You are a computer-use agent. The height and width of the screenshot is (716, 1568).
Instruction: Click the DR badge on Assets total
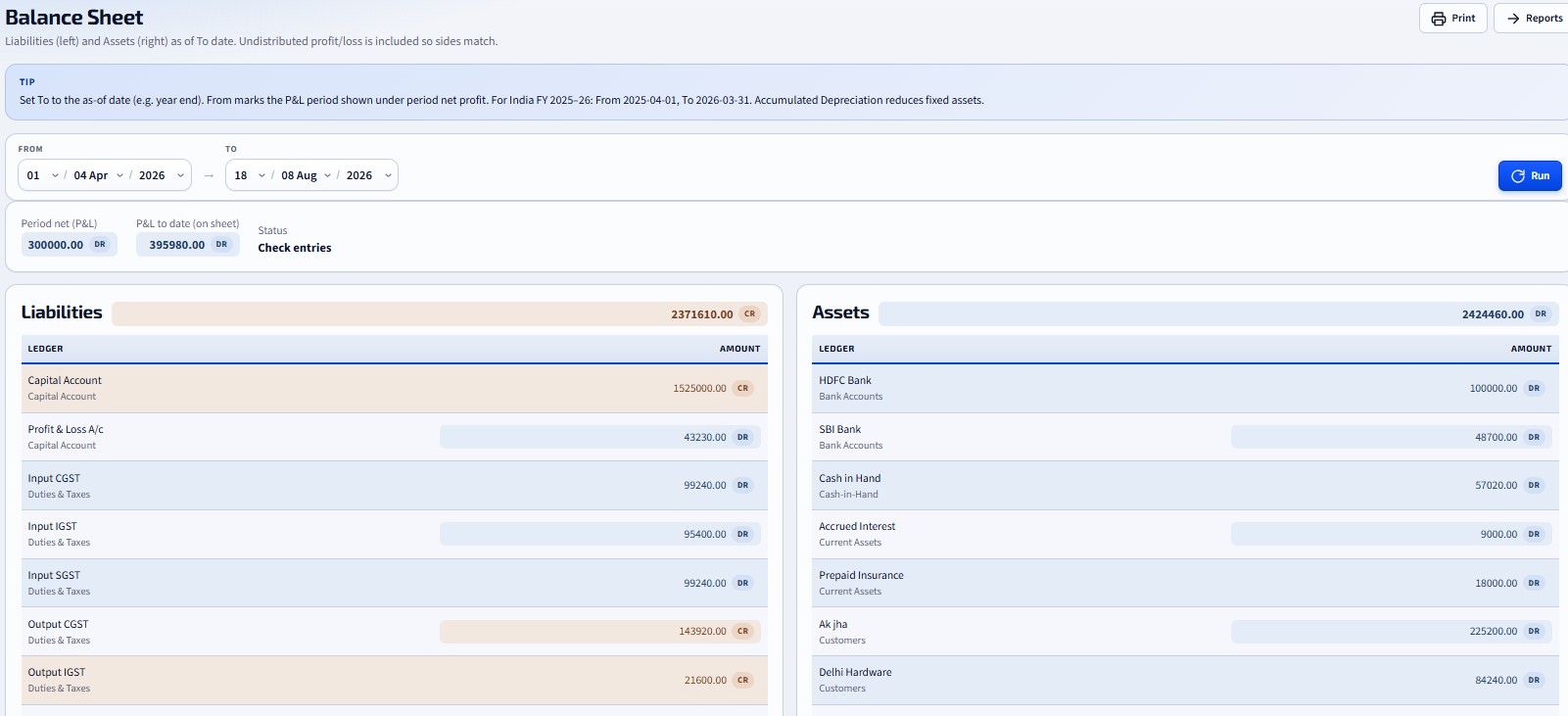[1541, 314]
